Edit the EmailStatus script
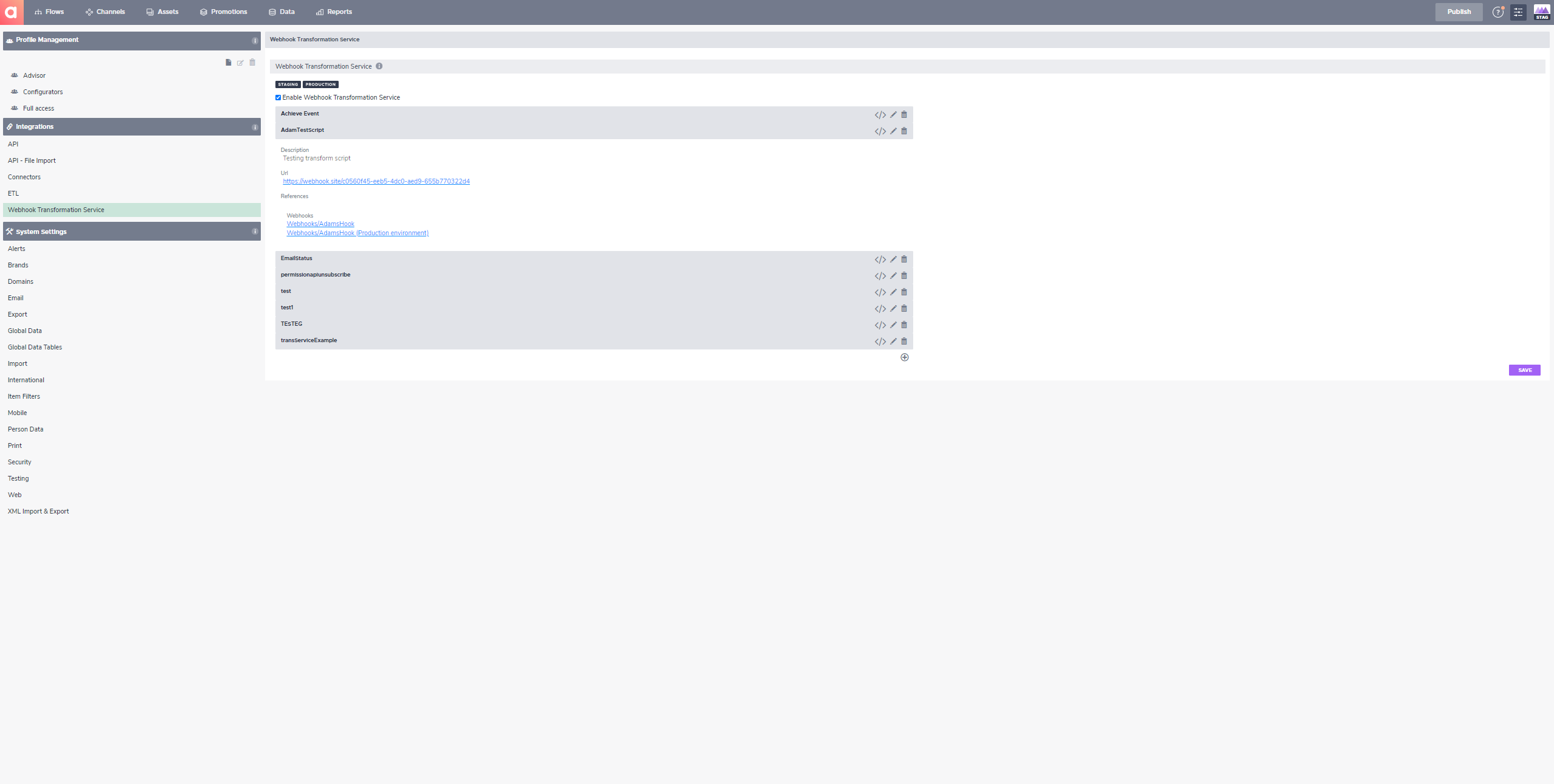This screenshot has width=1554, height=784. click(x=893, y=260)
